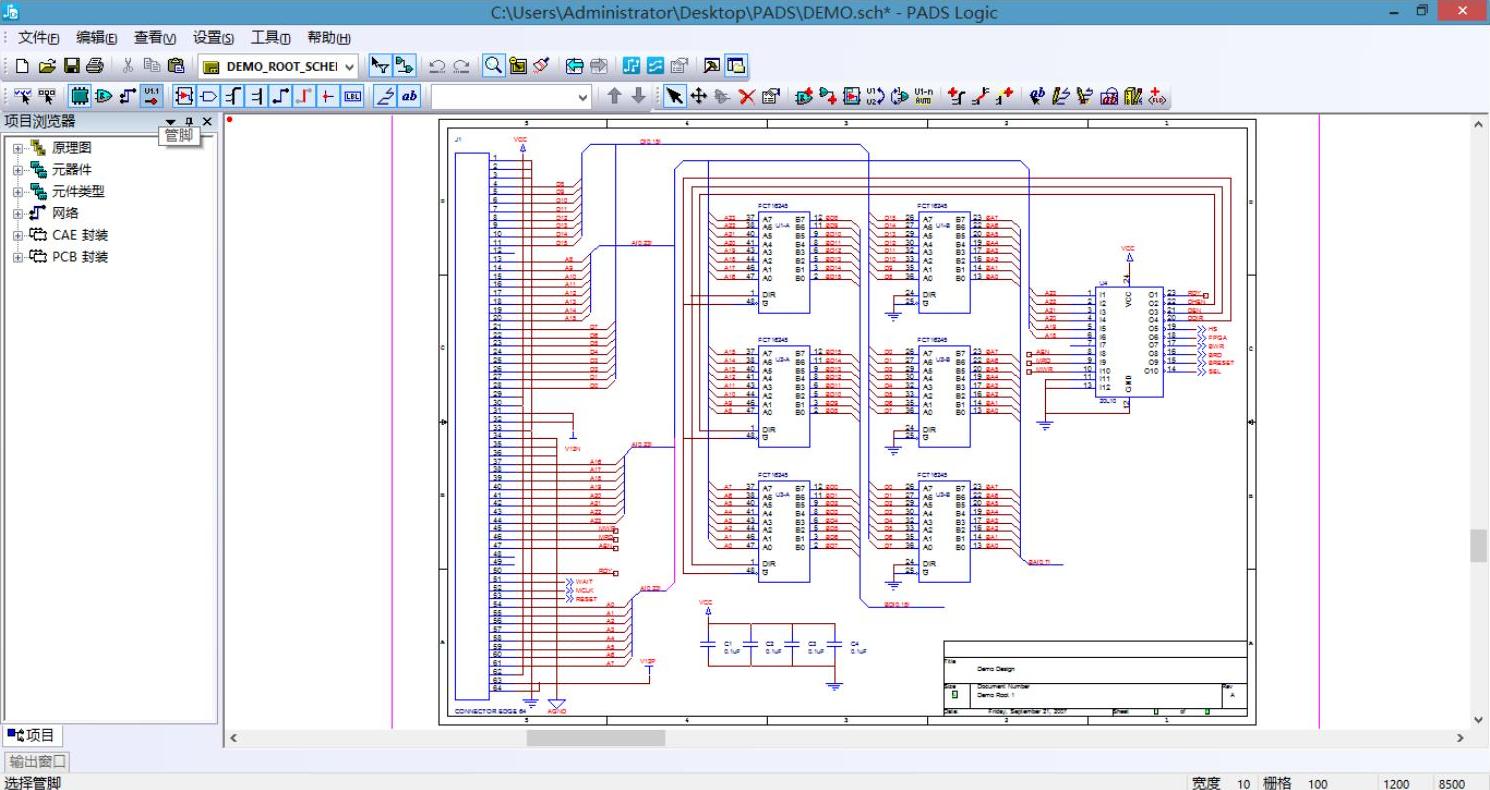Select the Zoom magnifier tool
Viewport: 1490px width, 790px height.
[x=493, y=66]
